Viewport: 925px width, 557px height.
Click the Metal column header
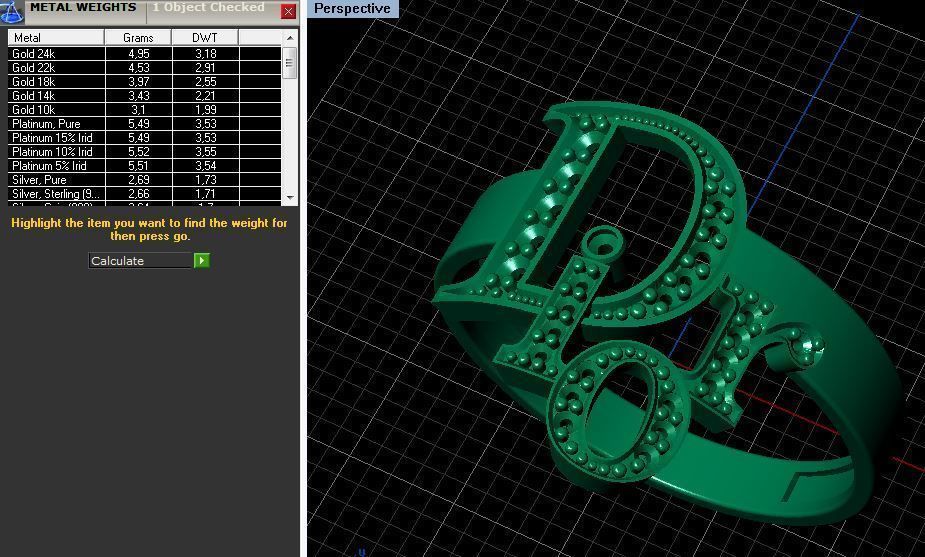(56, 38)
